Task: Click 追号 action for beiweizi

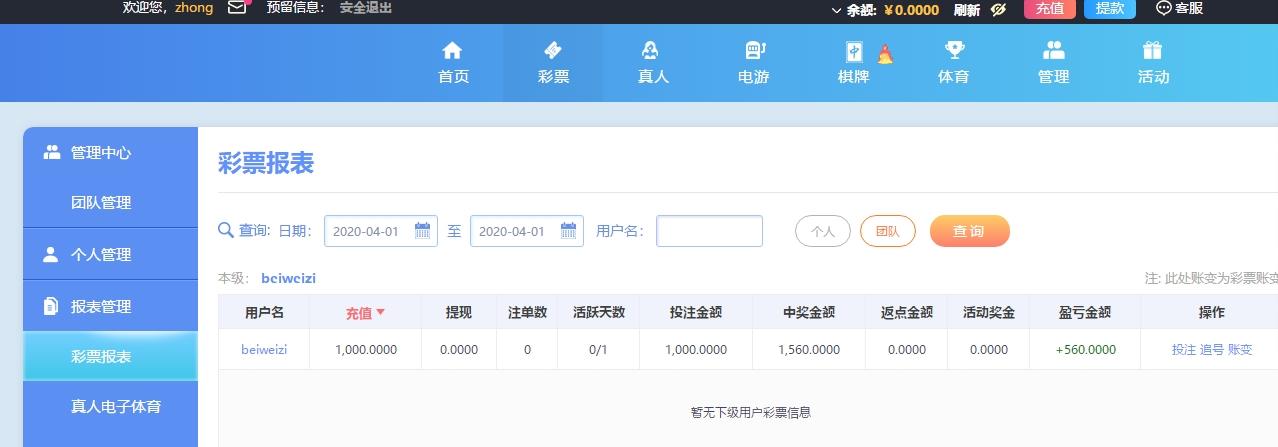Action: (1212, 349)
